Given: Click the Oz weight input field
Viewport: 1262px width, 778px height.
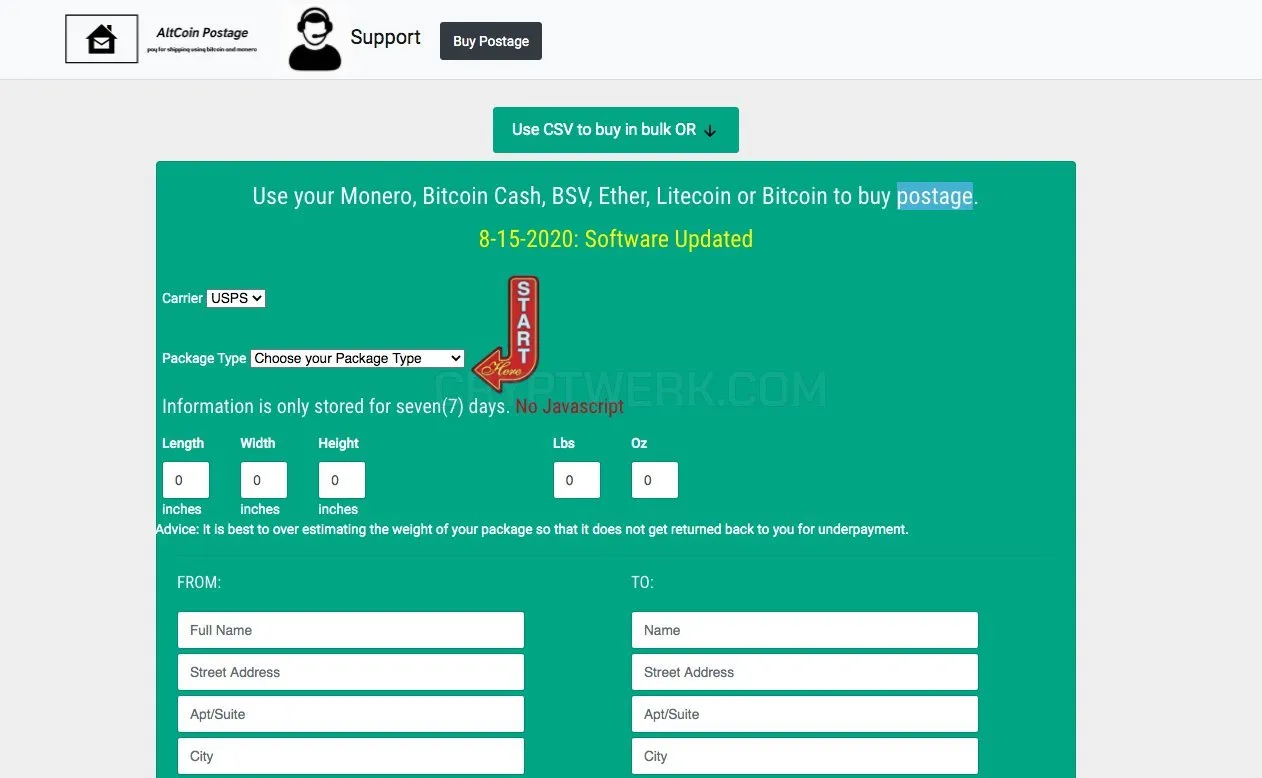Looking at the screenshot, I should click(655, 480).
